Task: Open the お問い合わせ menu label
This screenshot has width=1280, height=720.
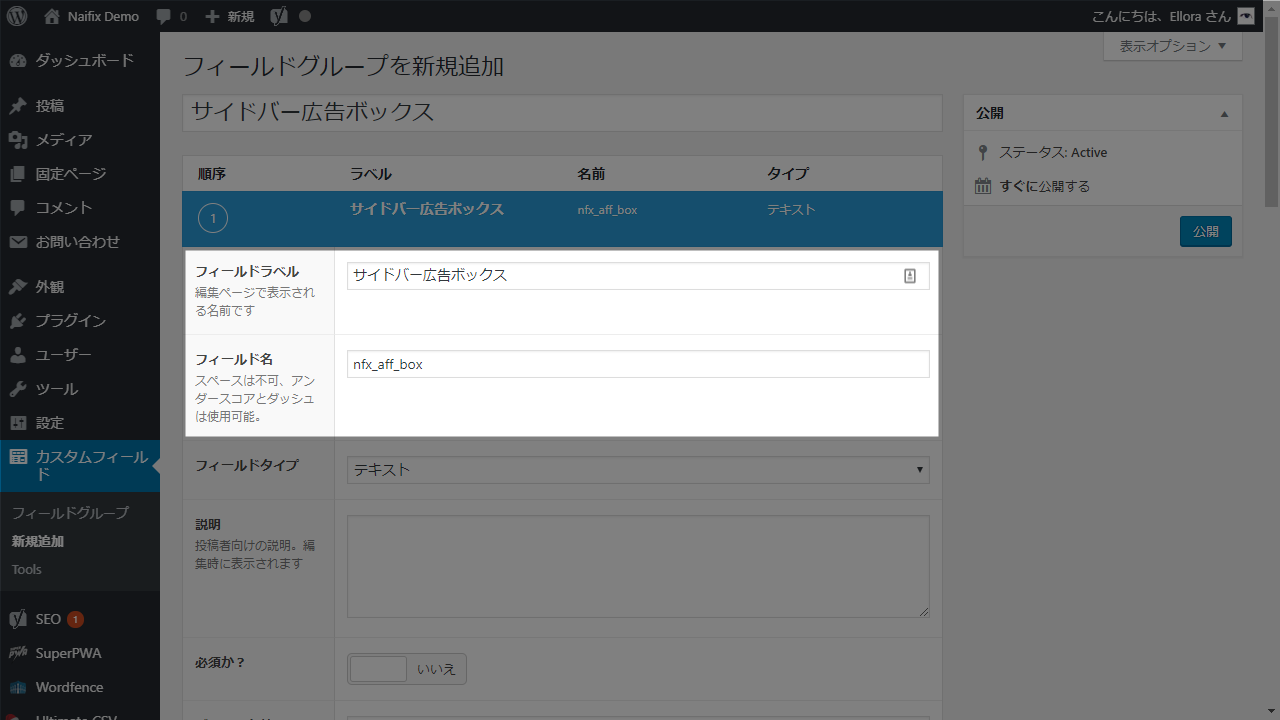Action: pyautogui.click(x=78, y=242)
